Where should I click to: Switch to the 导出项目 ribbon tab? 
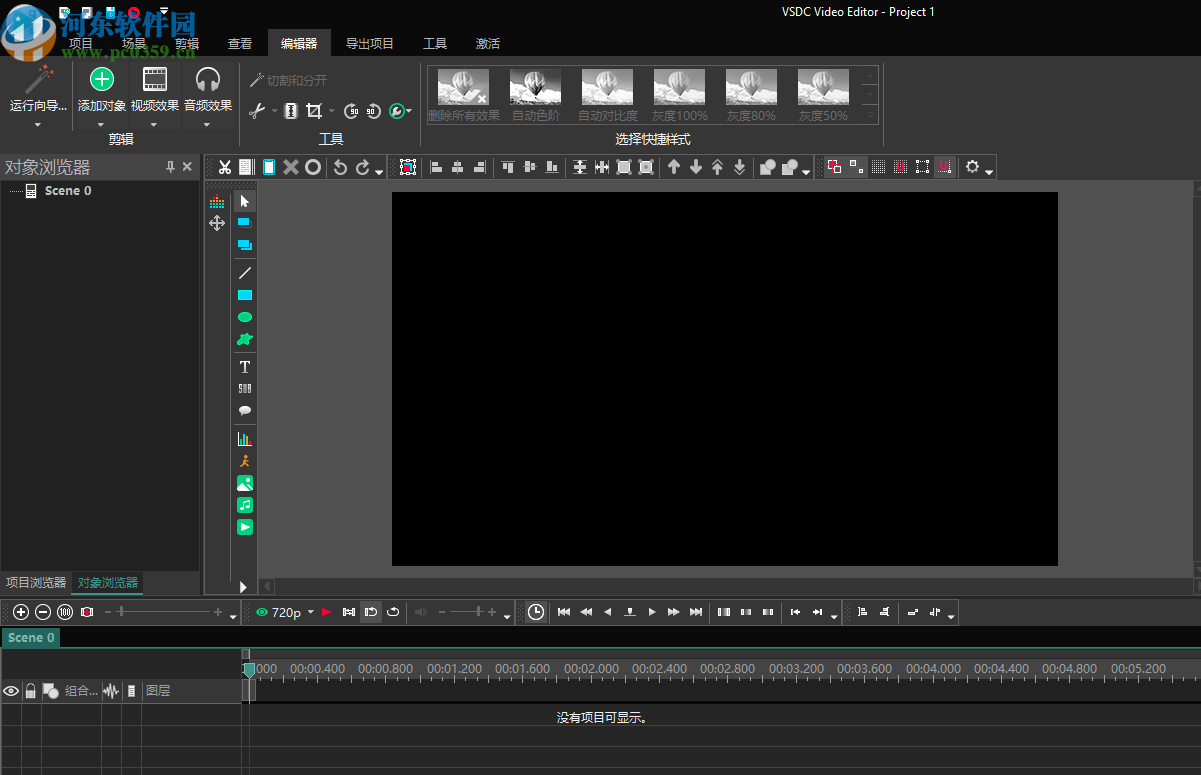369,43
